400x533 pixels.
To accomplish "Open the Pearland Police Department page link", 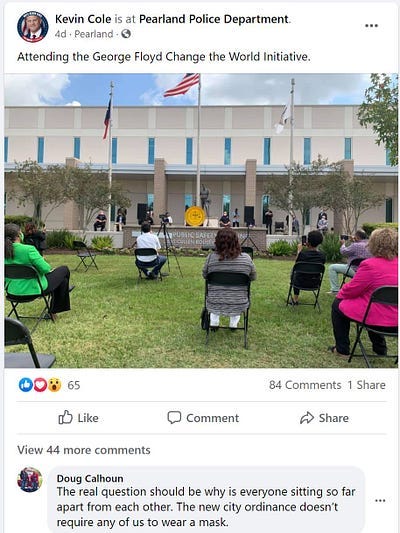I will pos(214,19).
